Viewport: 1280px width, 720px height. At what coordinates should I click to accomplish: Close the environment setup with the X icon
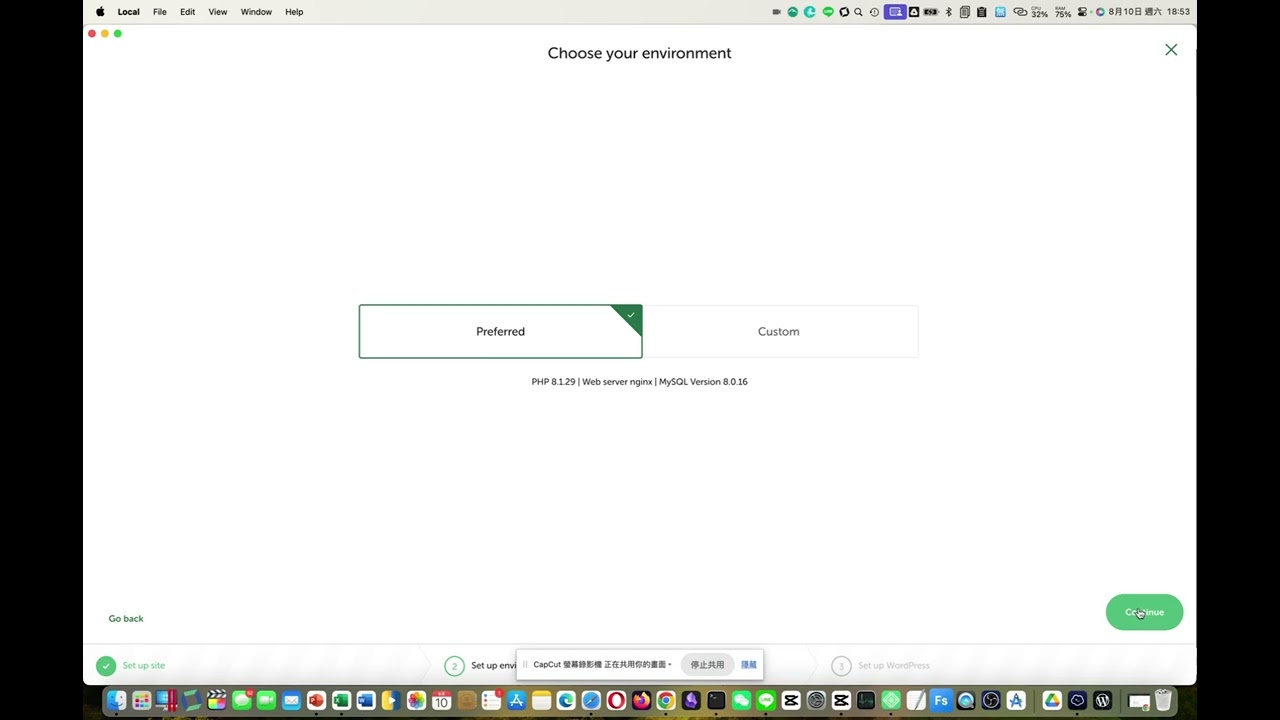pyautogui.click(x=1171, y=50)
